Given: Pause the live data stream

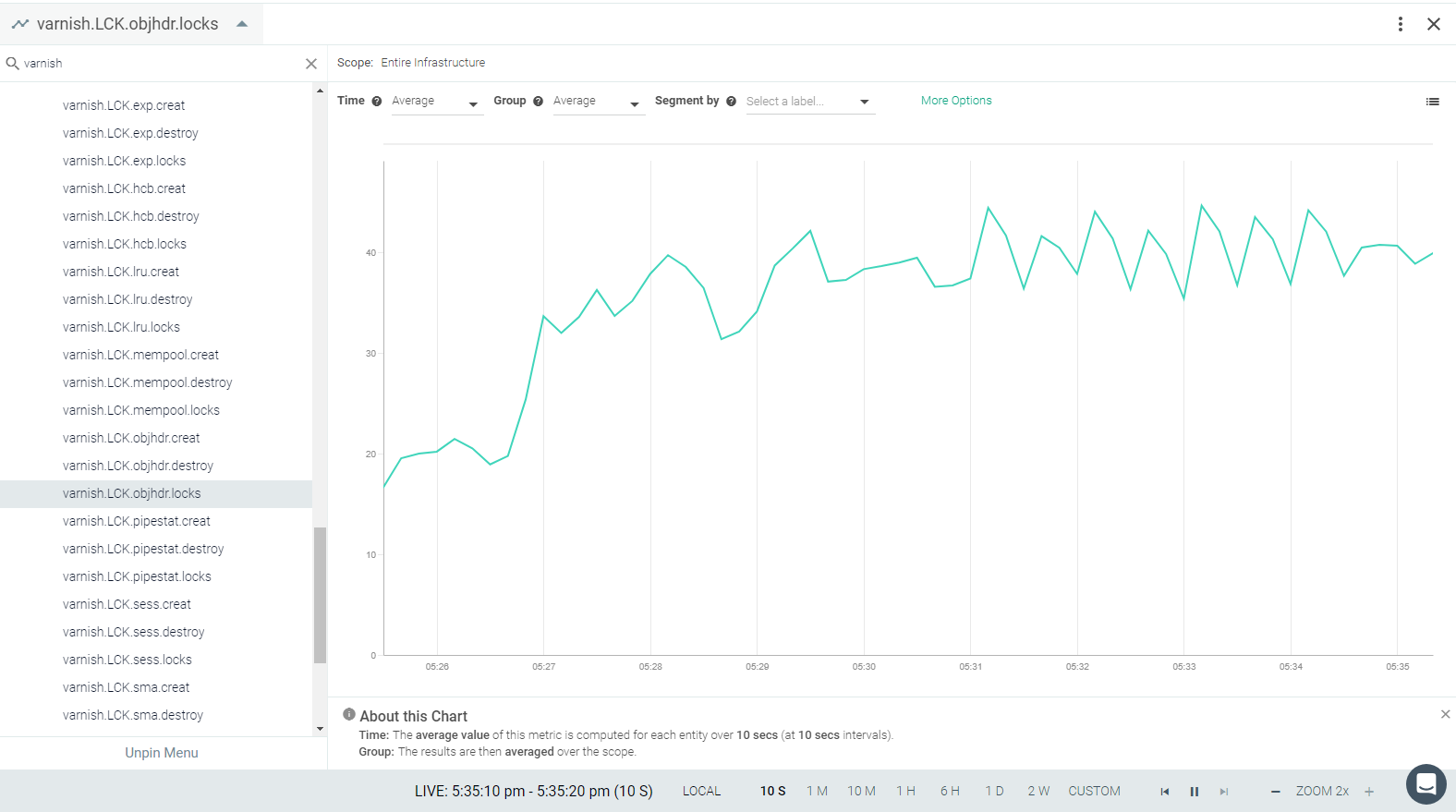Looking at the screenshot, I should tap(1195, 792).
